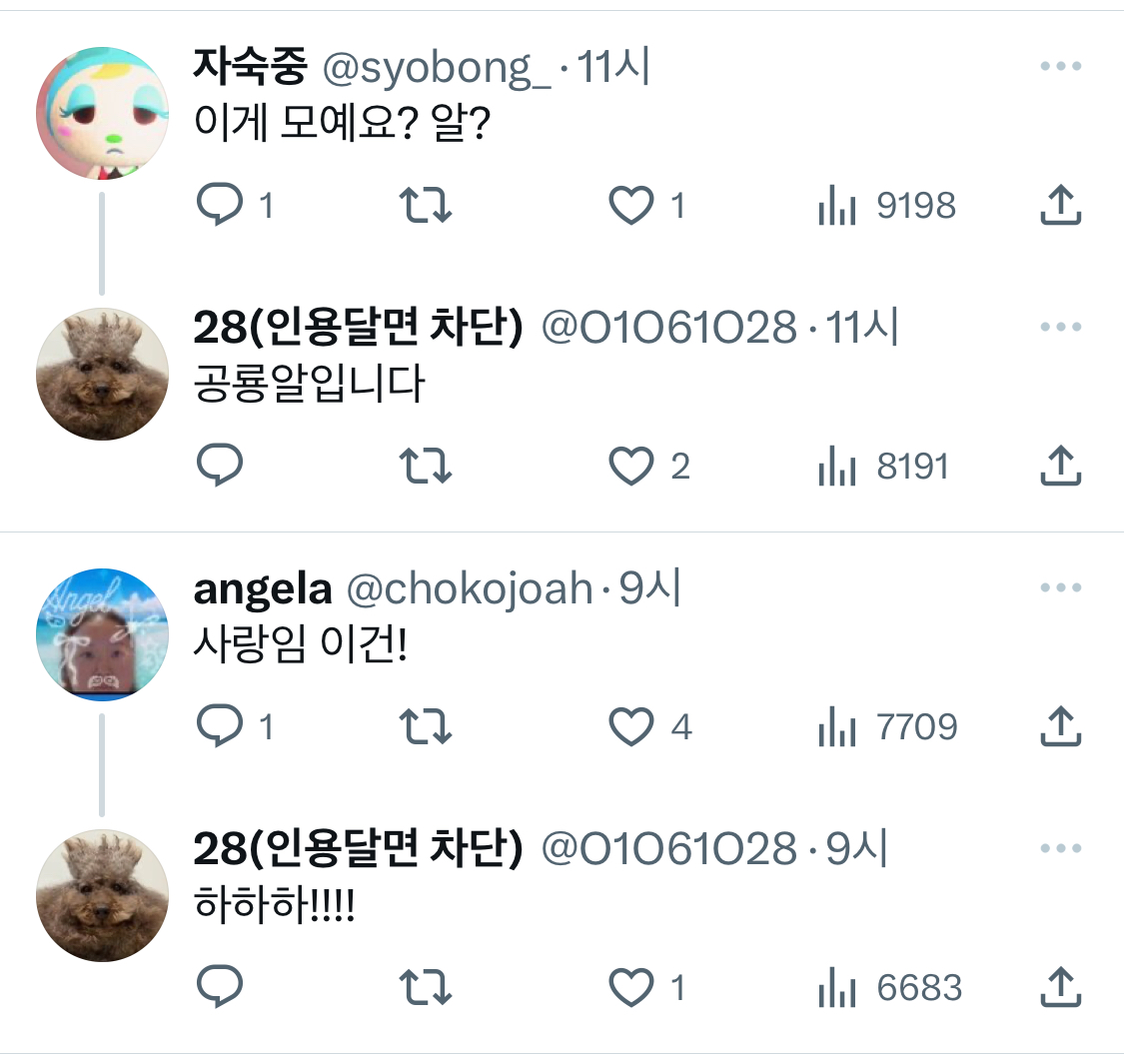Screen dimensions: 1124x1064
Task: Open angela's profile picture
Action: click(103, 634)
